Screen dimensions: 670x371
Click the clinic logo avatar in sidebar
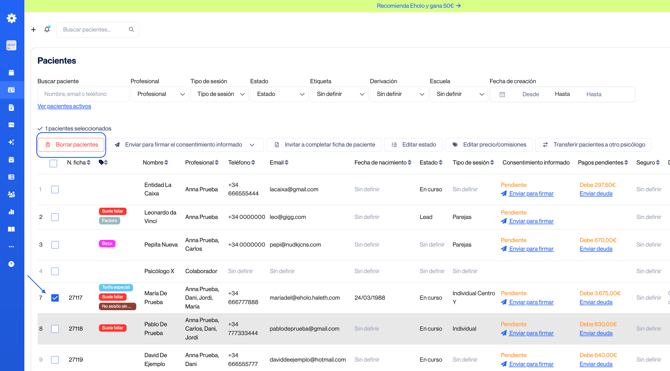tap(12, 45)
